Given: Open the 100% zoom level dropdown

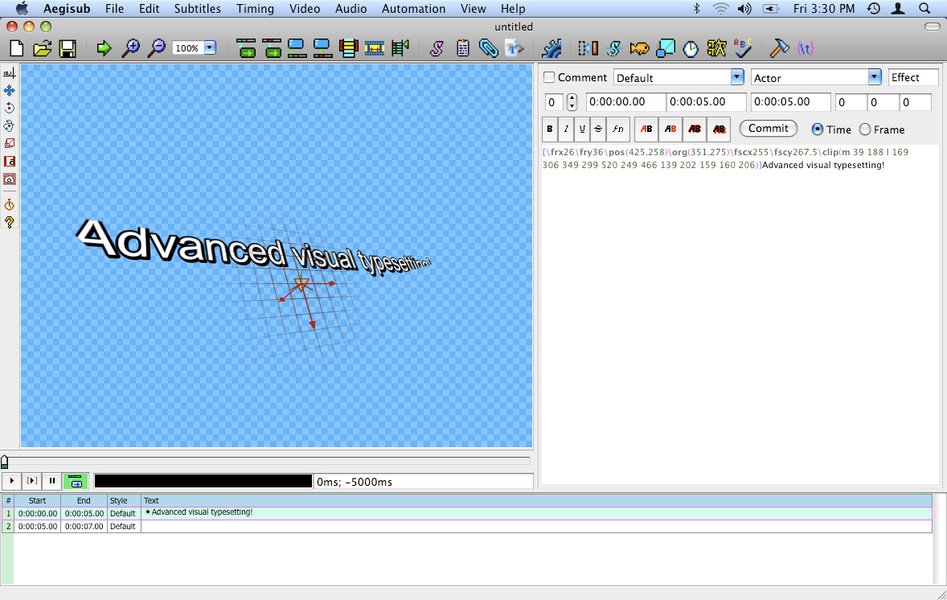Looking at the screenshot, I should tap(210, 48).
